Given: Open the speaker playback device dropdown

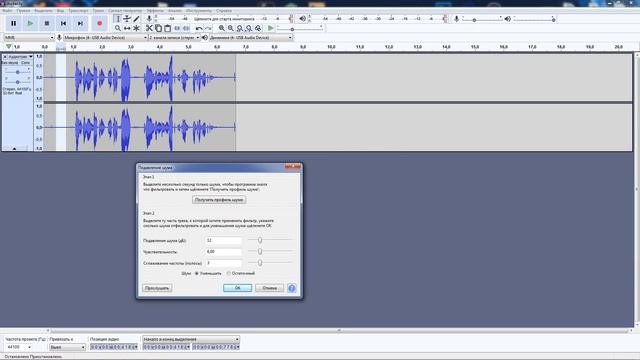Looking at the screenshot, I should coord(251,38).
